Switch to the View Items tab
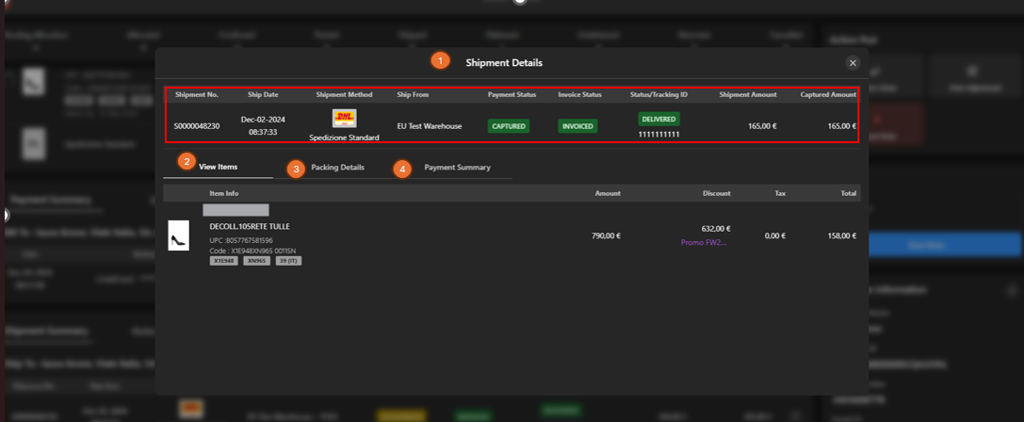 [x=218, y=167]
